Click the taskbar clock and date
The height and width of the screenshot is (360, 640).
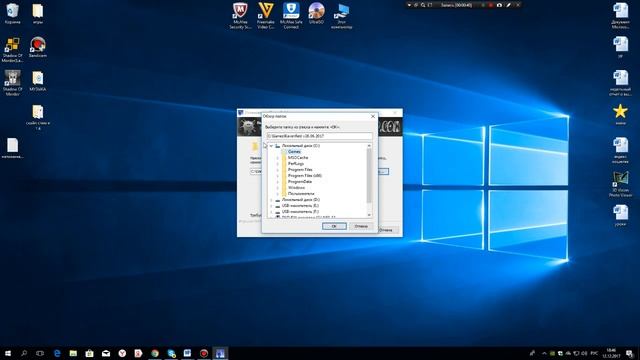point(611,353)
